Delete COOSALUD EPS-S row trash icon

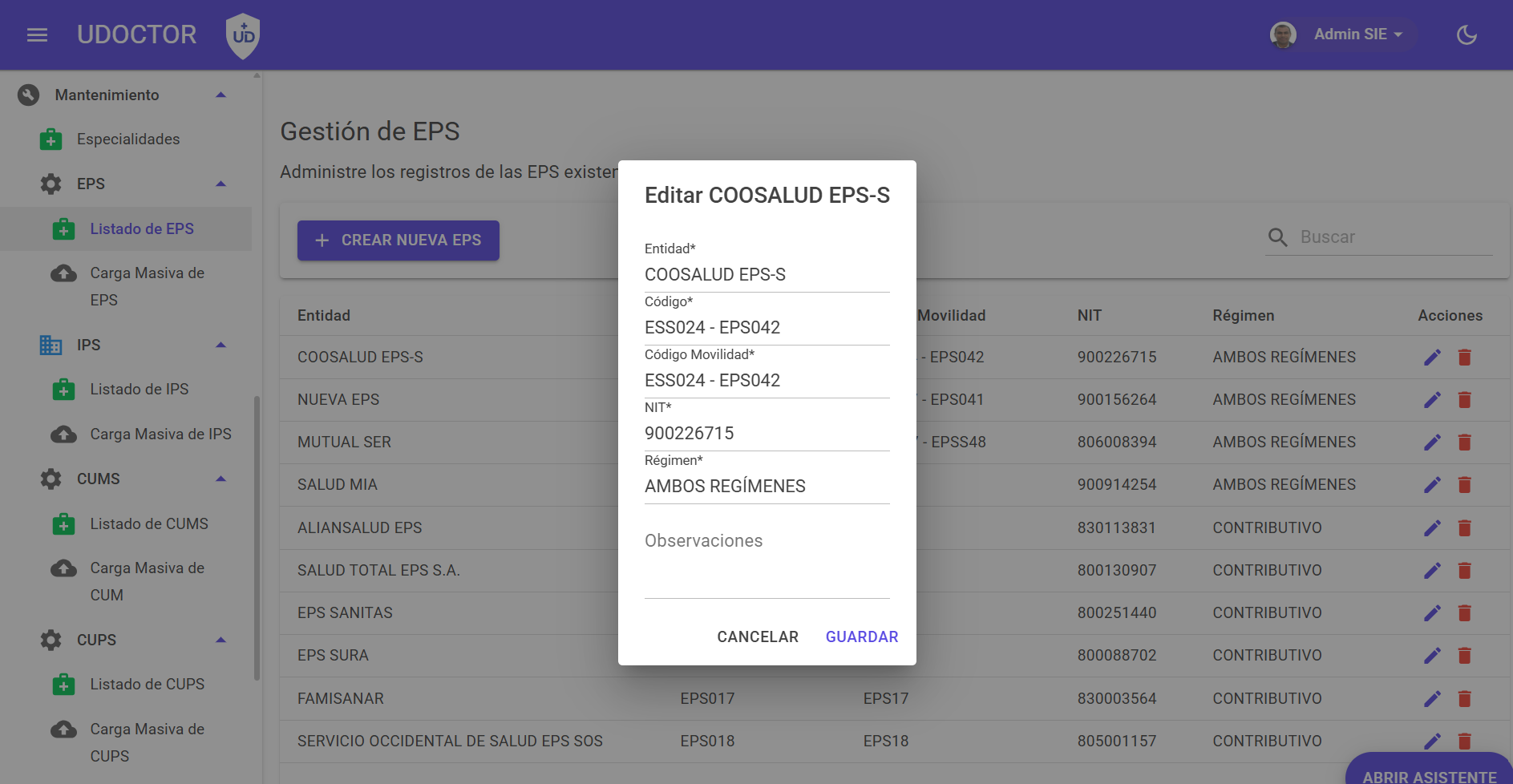(1465, 358)
